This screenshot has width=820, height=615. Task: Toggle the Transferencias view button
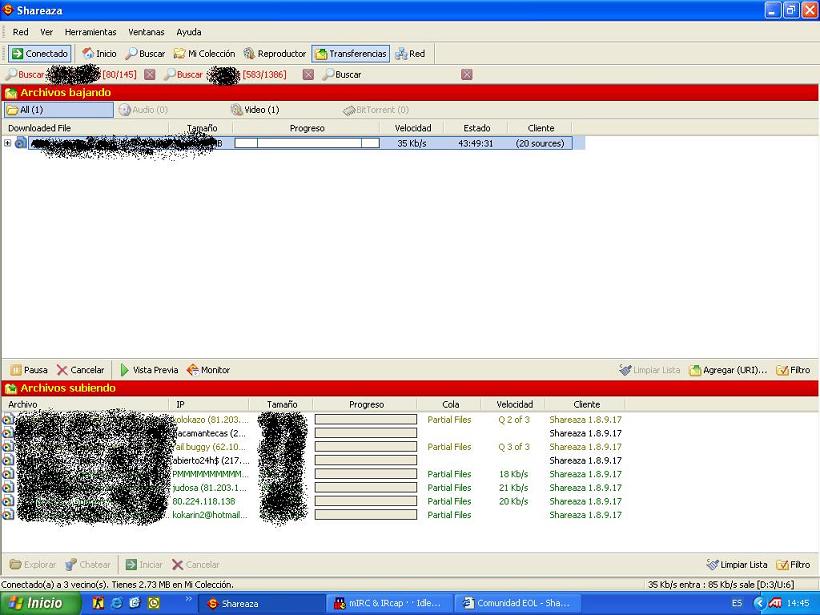350,54
